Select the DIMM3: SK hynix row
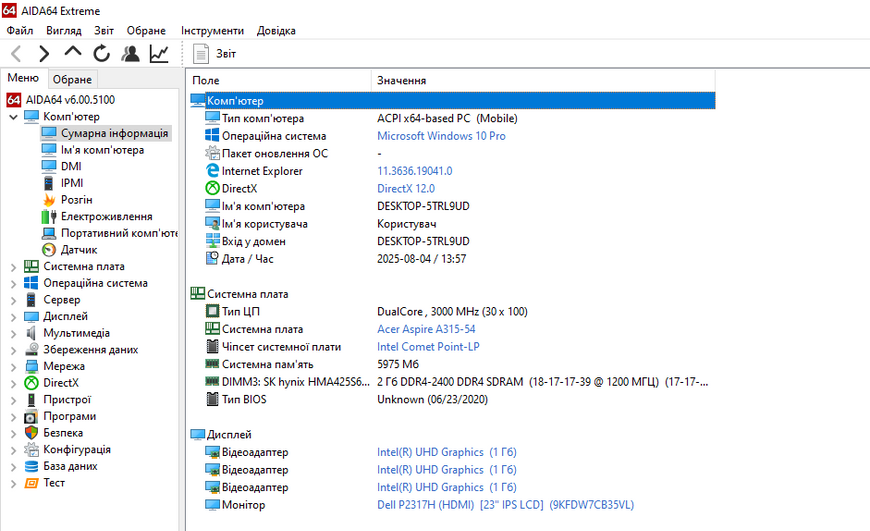The image size is (870, 531). pyautogui.click(x=453, y=382)
